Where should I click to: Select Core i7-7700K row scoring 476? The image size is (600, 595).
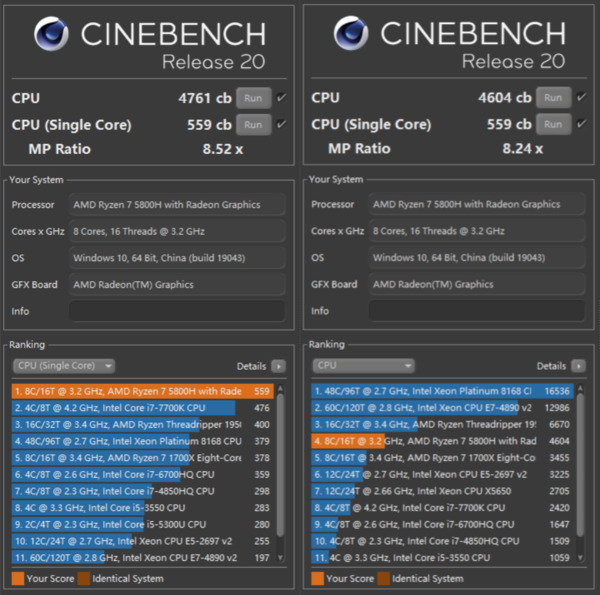[142, 408]
